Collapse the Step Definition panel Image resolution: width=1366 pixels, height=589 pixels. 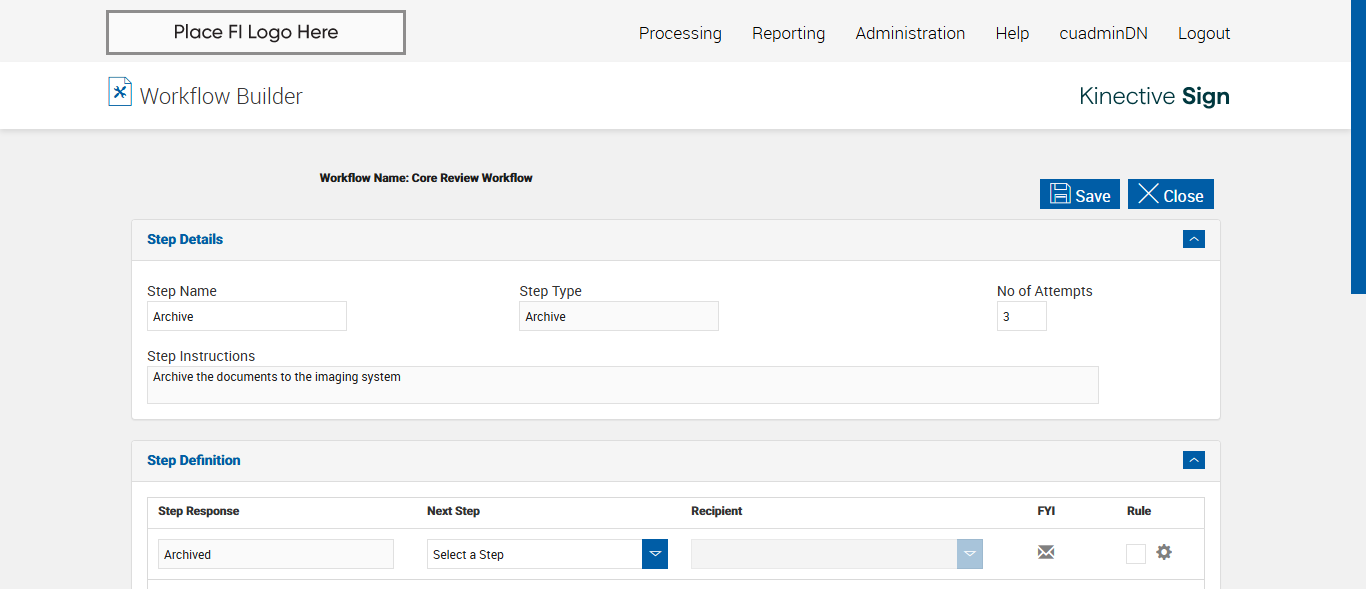pos(1193,460)
